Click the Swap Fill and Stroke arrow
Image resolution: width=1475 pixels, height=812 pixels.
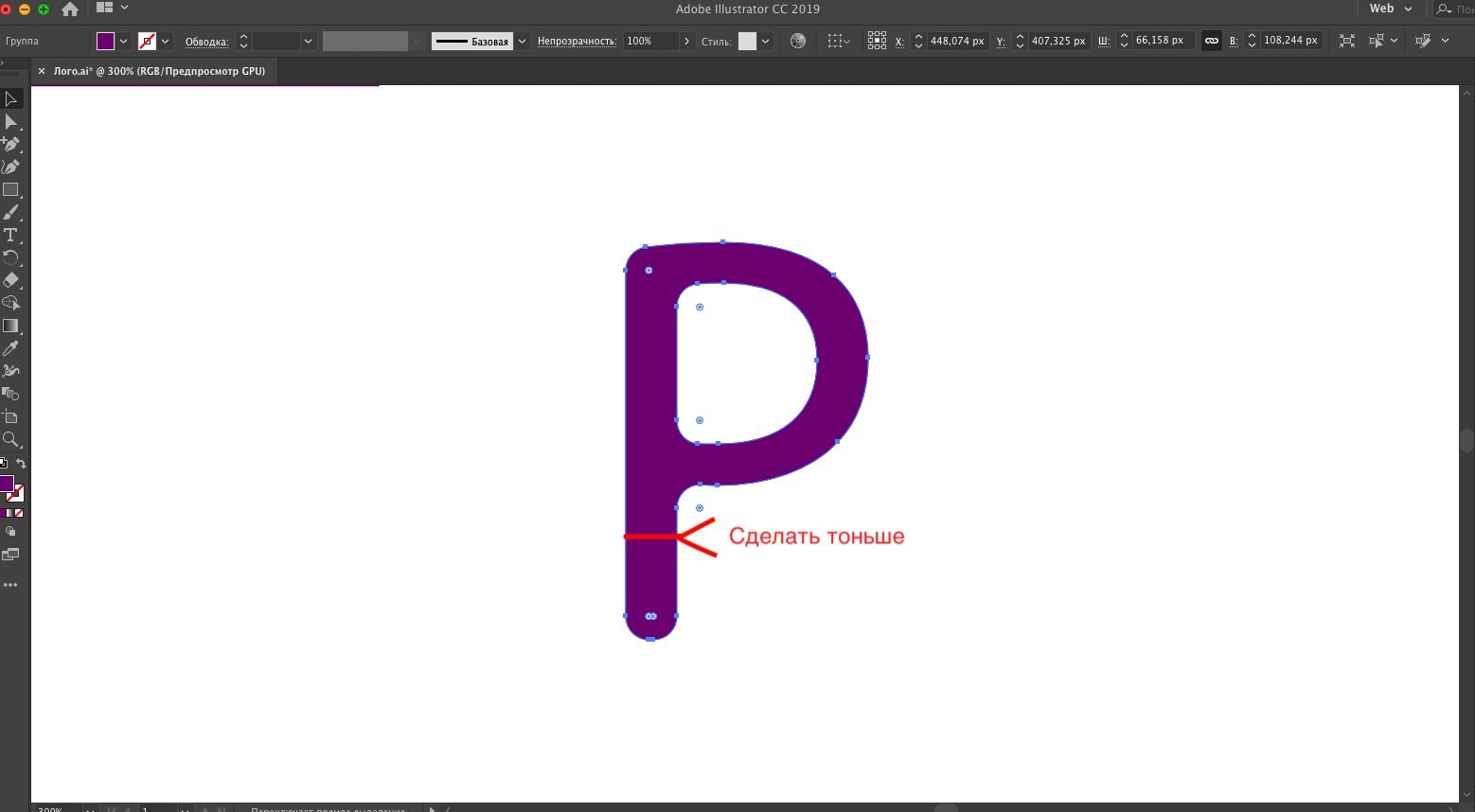[21, 464]
